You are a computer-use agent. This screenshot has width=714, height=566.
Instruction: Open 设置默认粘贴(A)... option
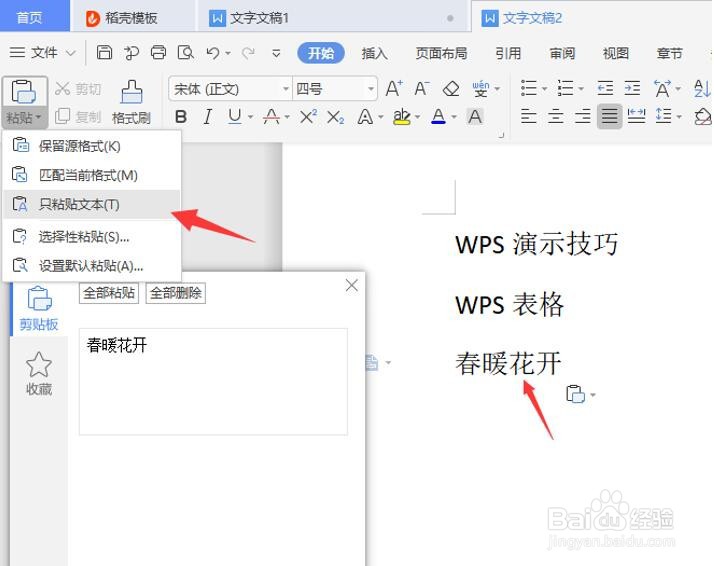pyautogui.click(x=92, y=265)
